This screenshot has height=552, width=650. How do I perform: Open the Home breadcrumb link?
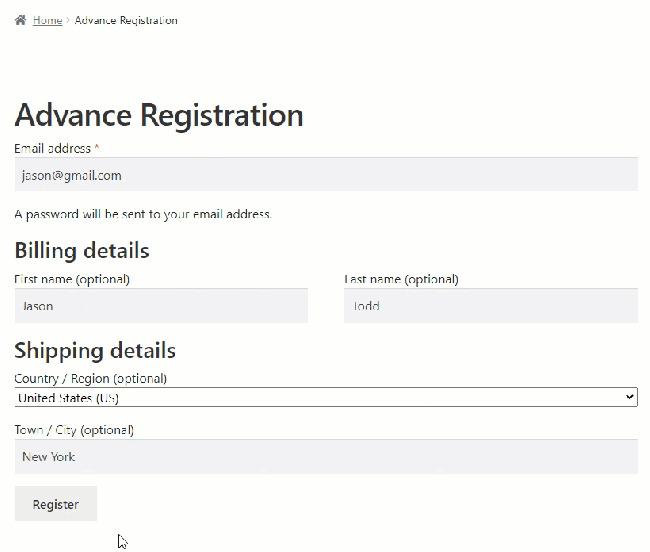(47, 20)
